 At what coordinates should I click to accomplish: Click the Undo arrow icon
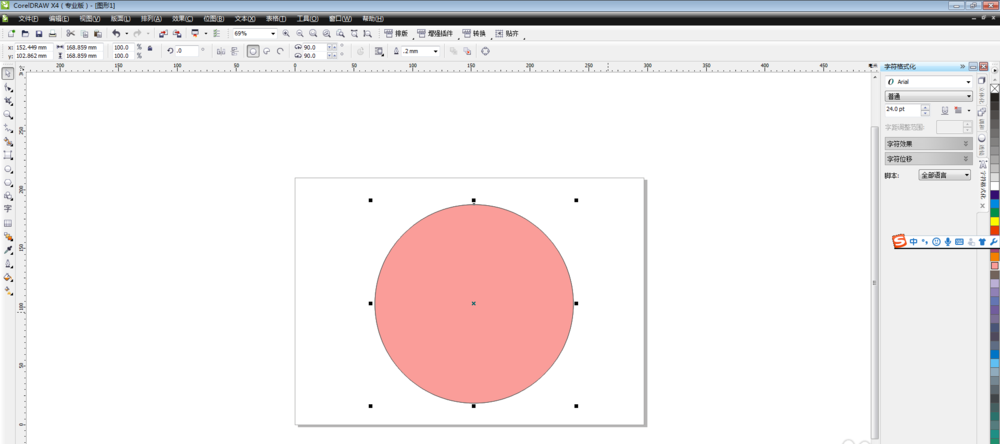point(116,34)
